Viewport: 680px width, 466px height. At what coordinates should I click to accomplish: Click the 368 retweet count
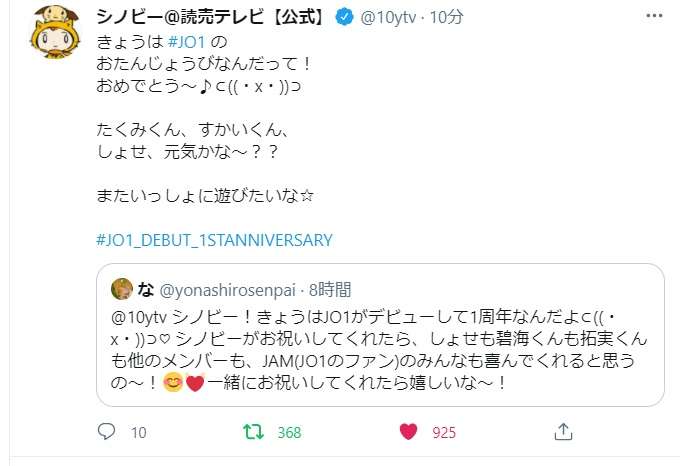click(289, 432)
